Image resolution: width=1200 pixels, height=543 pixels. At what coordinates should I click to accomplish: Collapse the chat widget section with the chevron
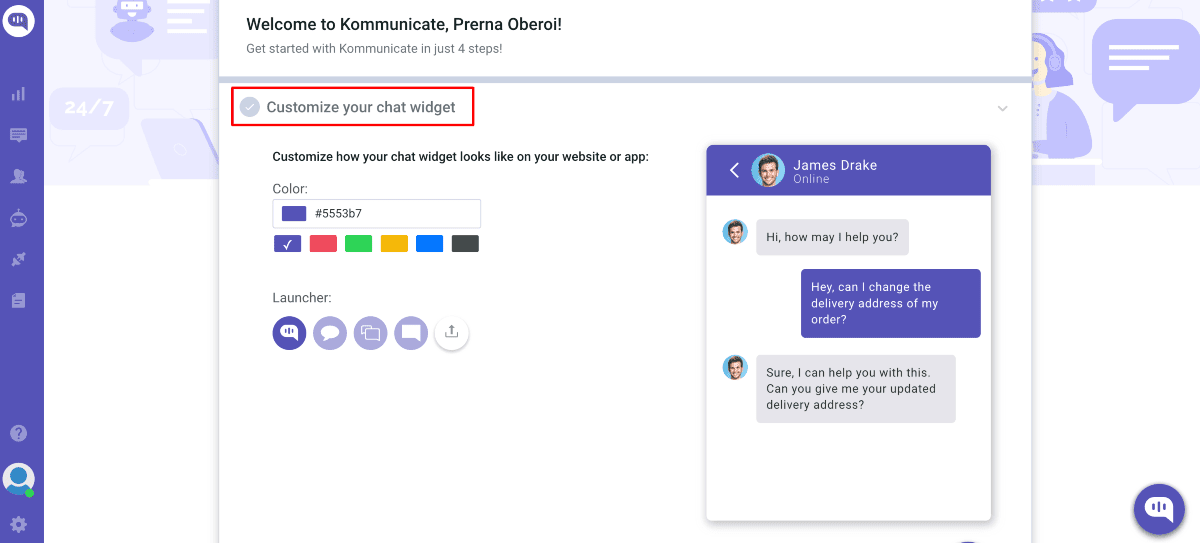(x=1002, y=108)
